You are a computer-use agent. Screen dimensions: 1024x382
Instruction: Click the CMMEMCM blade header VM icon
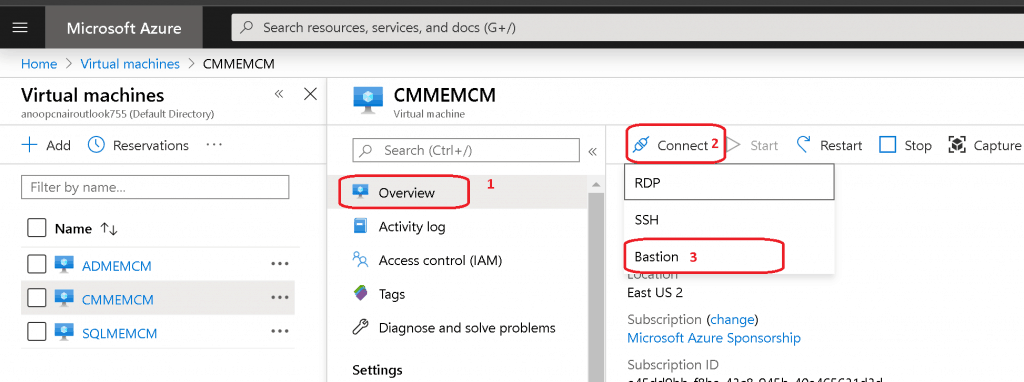[368, 100]
